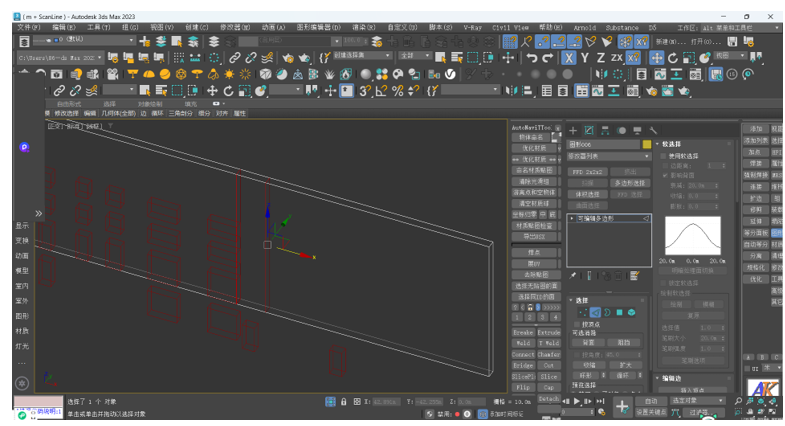Open the Utilities wrench tab
This screenshot has height=426, width=785.
[x=653, y=130]
